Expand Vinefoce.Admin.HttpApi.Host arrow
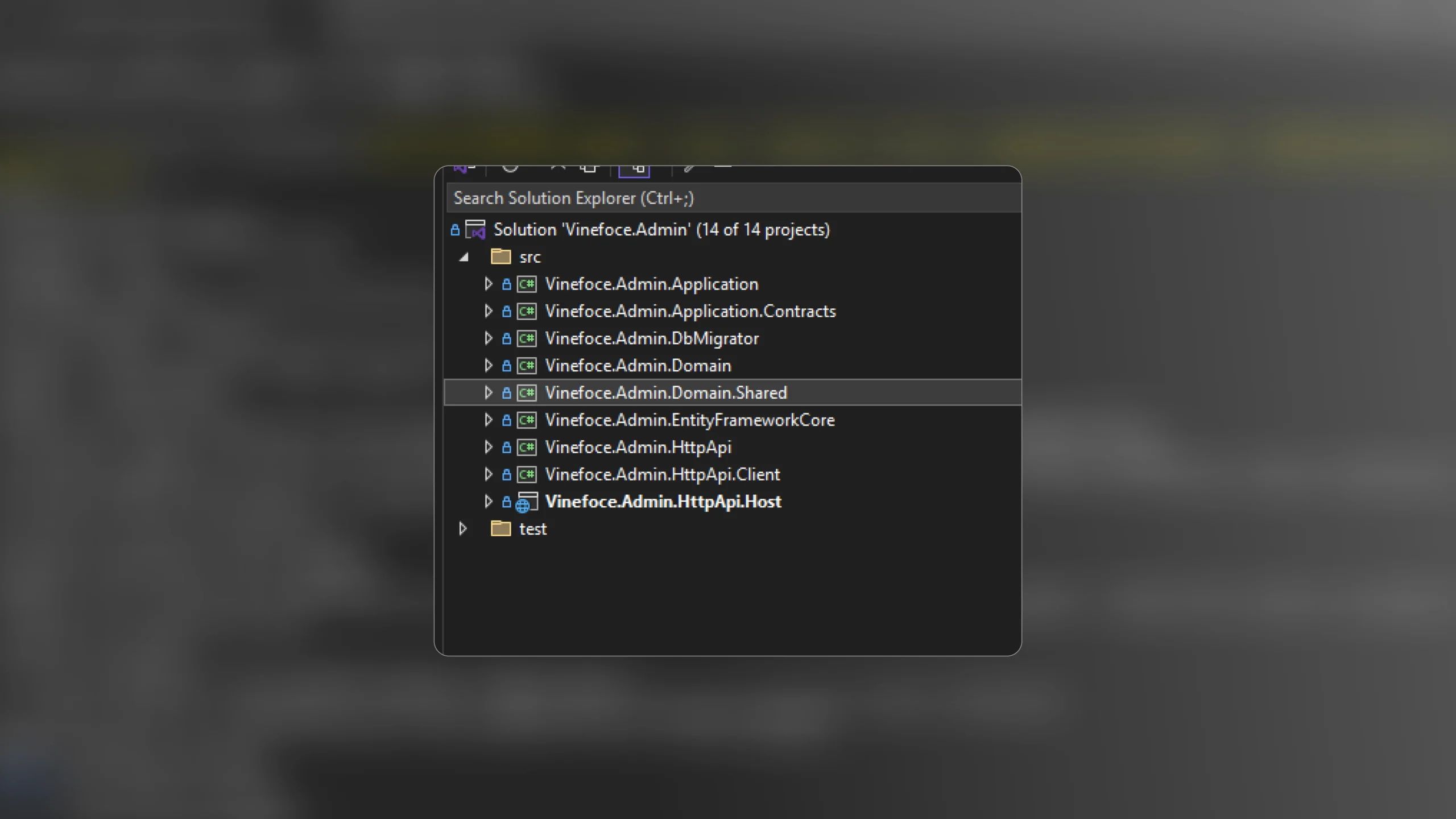The height and width of the screenshot is (819, 1456). 488,502
